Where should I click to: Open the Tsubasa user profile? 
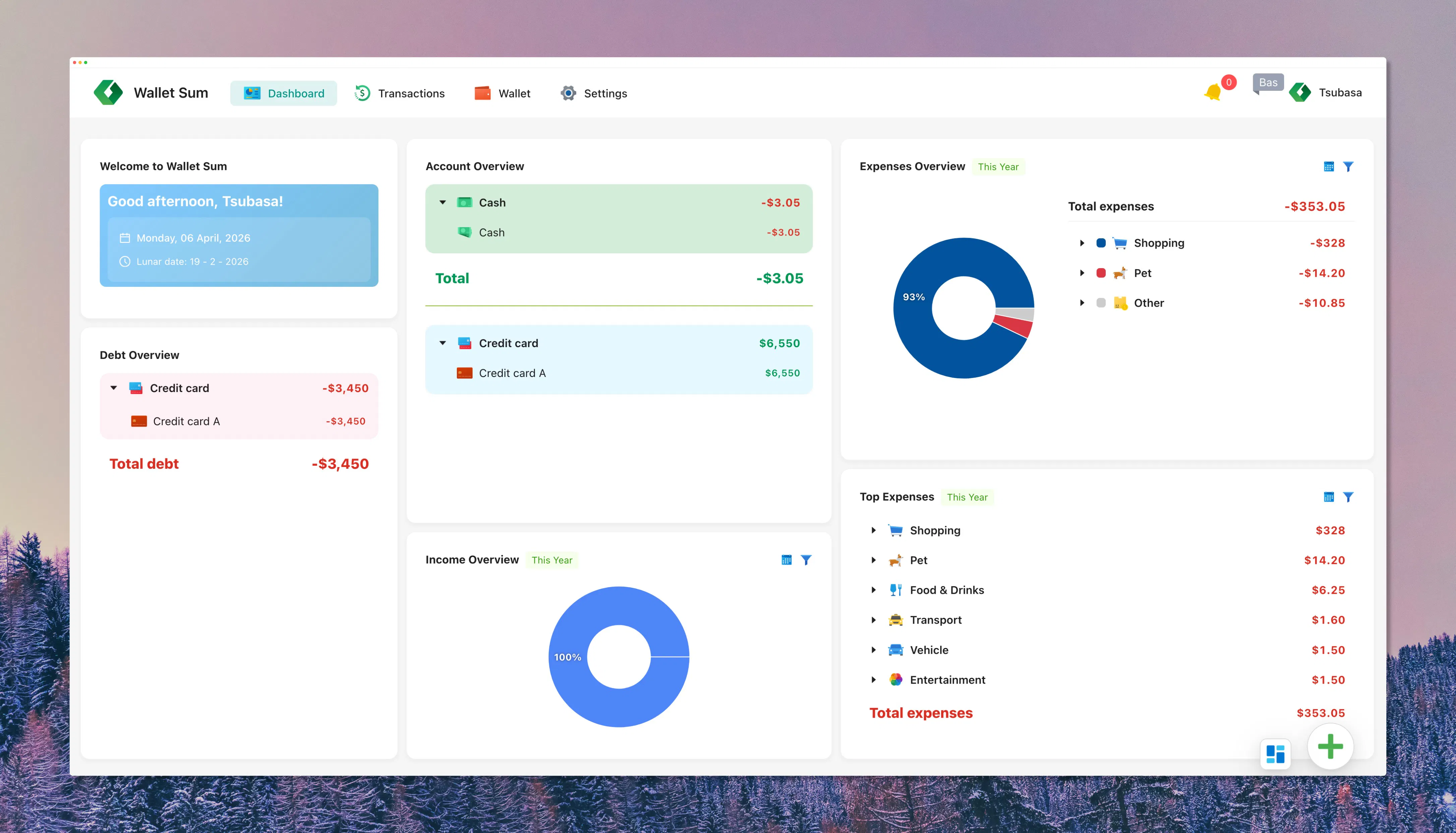pyautogui.click(x=1326, y=93)
